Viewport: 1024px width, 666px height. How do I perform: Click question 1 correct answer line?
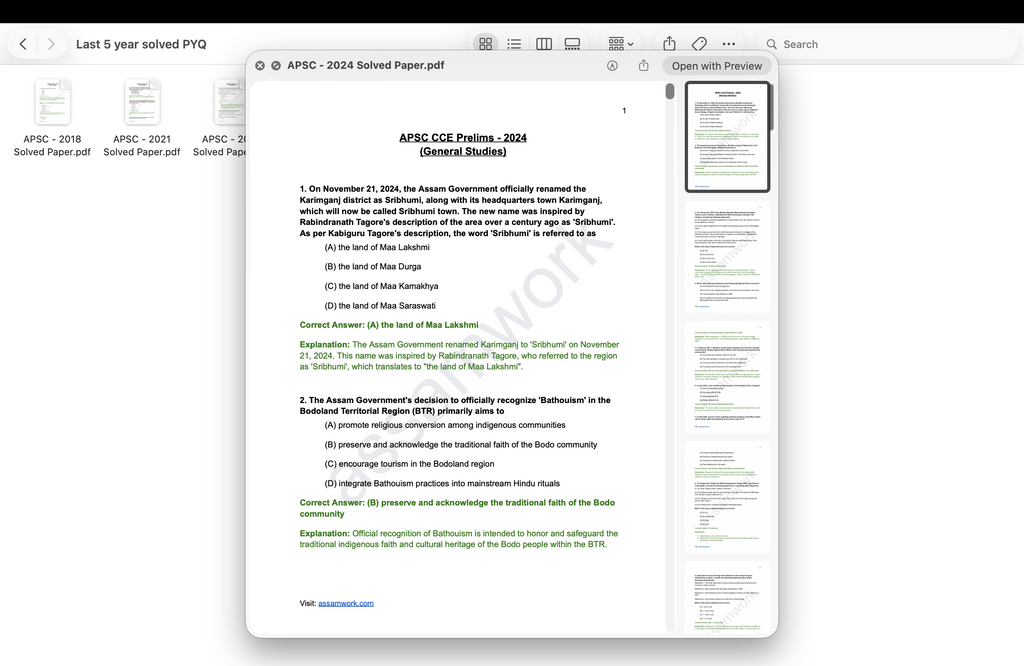[389, 325]
